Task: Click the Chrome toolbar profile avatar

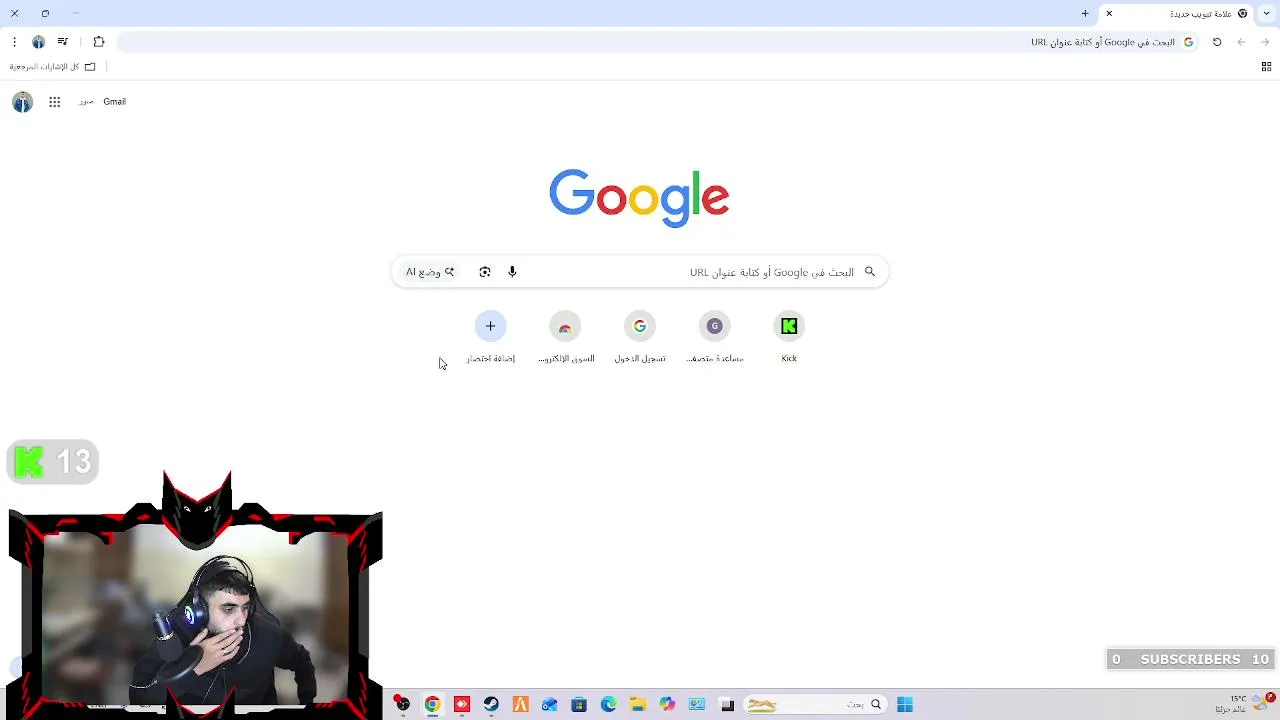Action: click(38, 42)
